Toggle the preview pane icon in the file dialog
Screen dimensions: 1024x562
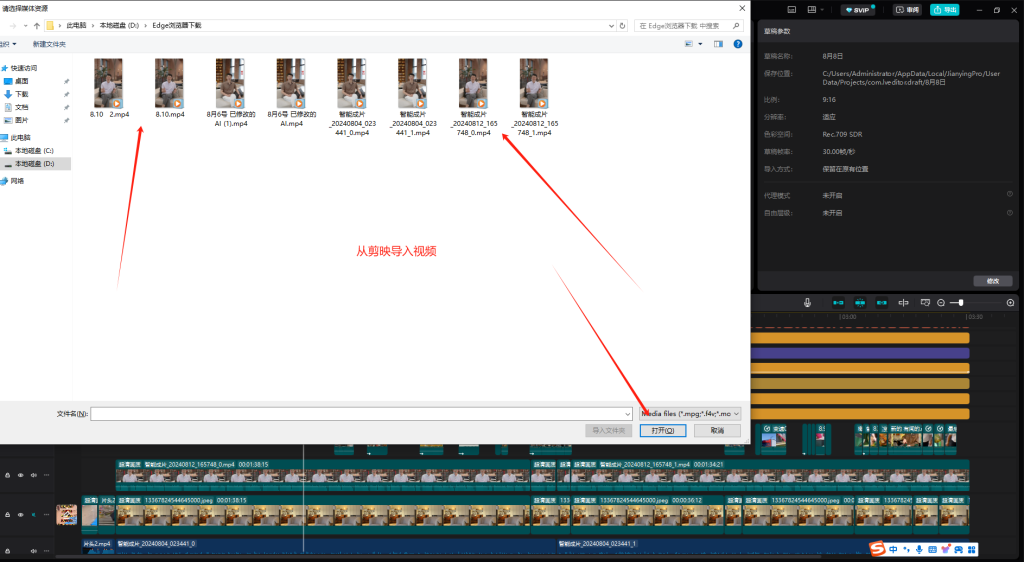[718, 44]
